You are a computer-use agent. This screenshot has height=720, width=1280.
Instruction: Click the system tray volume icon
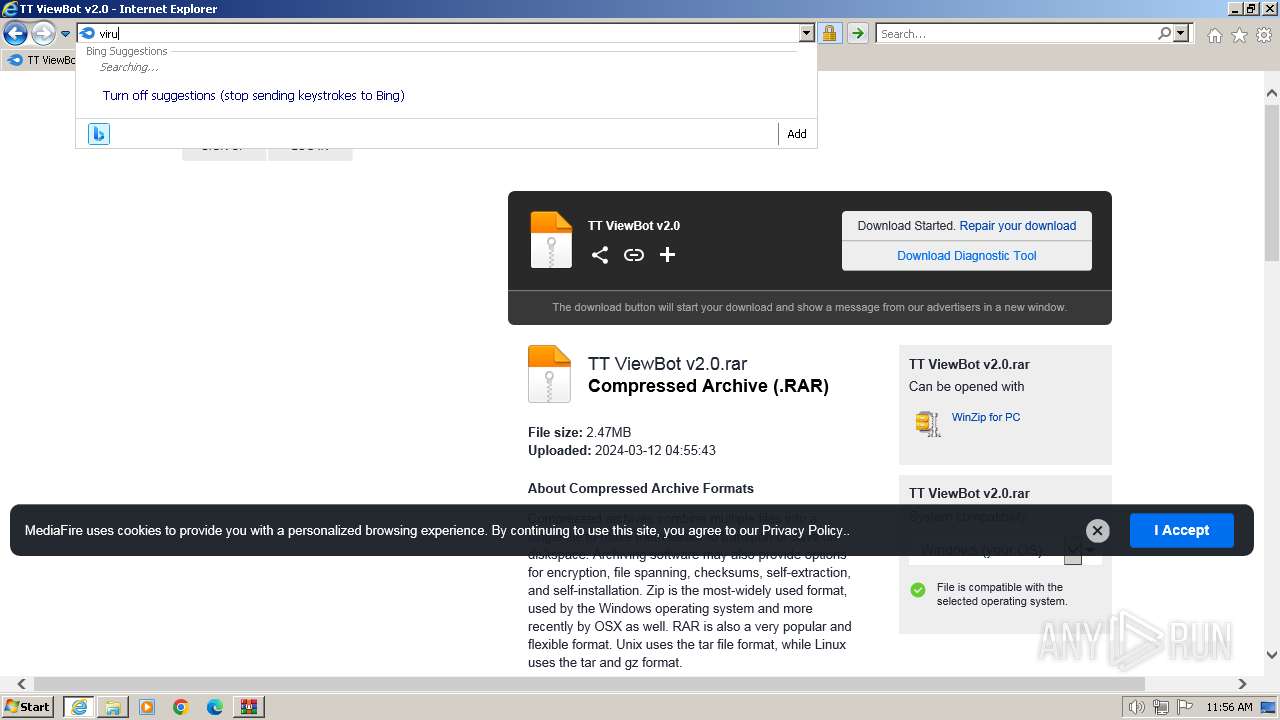tap(1137, 707)
